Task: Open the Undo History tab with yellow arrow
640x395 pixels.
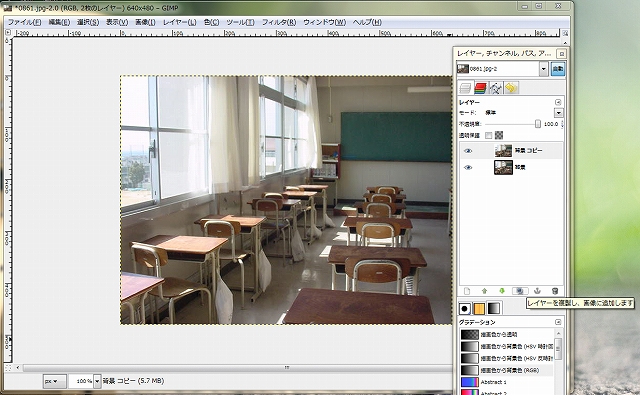Action: (511, 88)
